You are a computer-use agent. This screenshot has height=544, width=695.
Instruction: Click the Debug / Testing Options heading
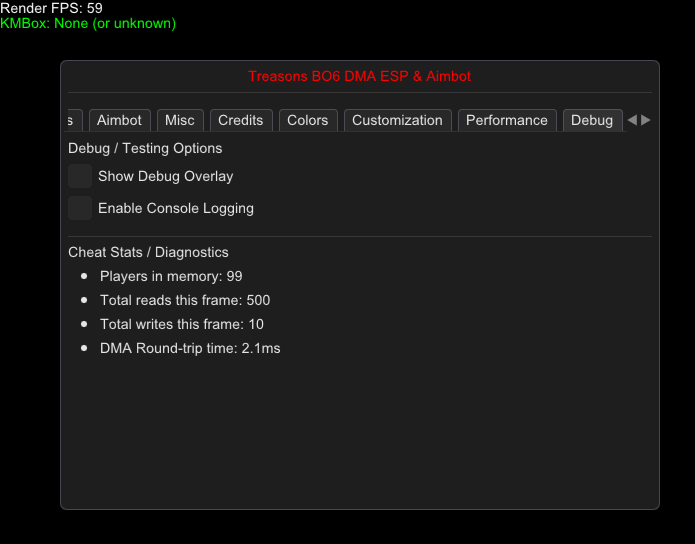tap(145, 148)
